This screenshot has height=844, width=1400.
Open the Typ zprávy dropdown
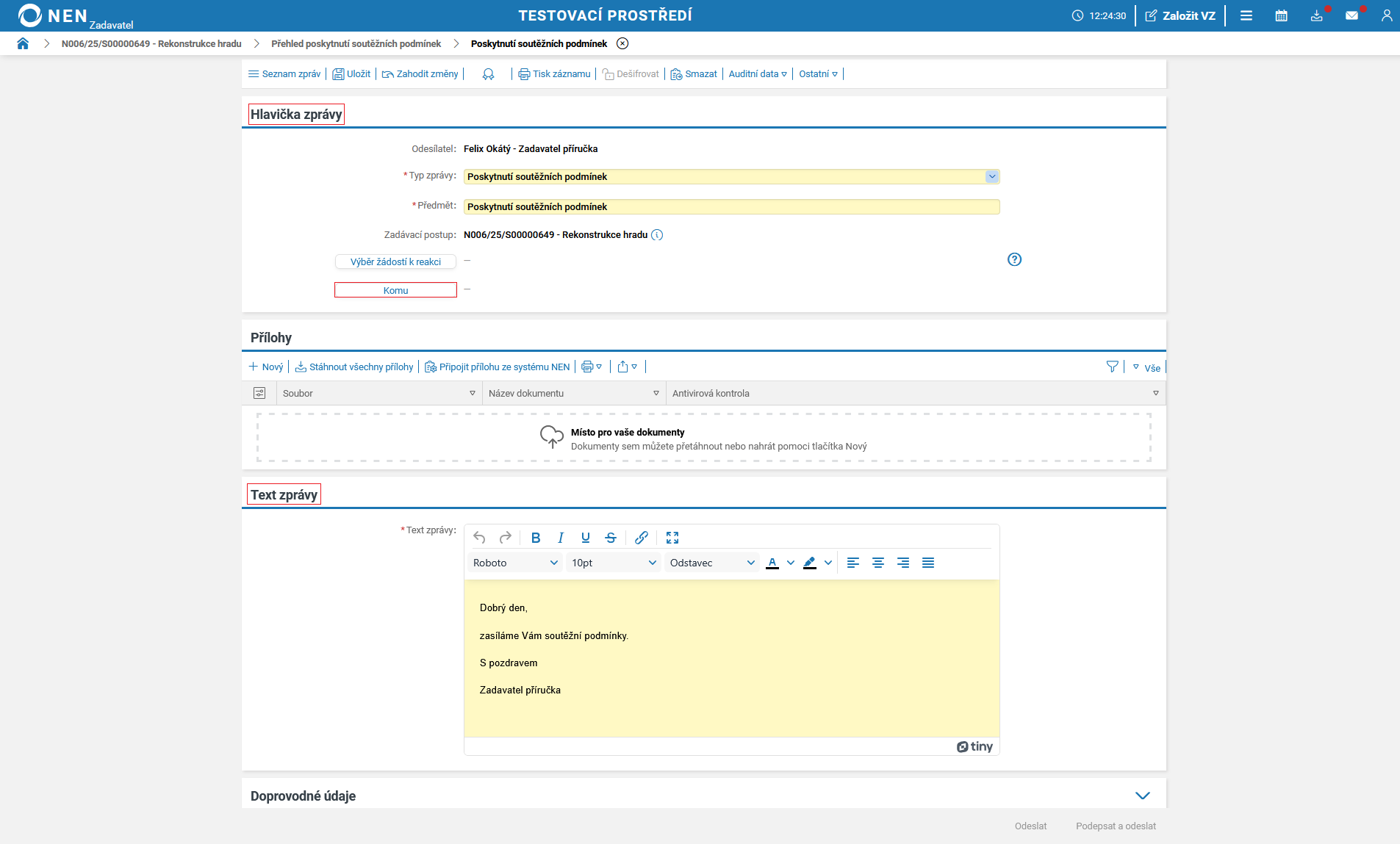click(x=991, y=176)
